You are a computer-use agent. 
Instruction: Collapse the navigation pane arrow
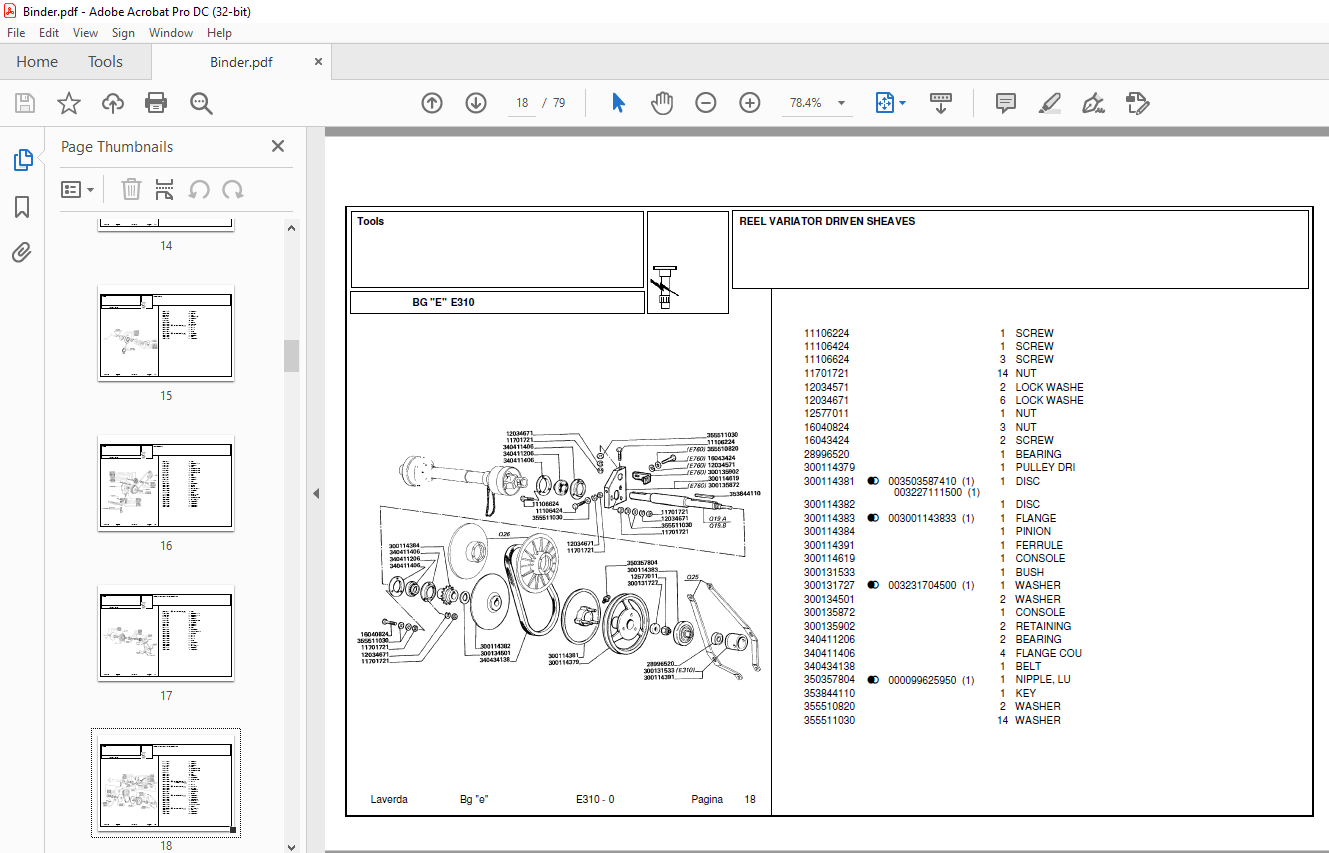click(316, 493)
